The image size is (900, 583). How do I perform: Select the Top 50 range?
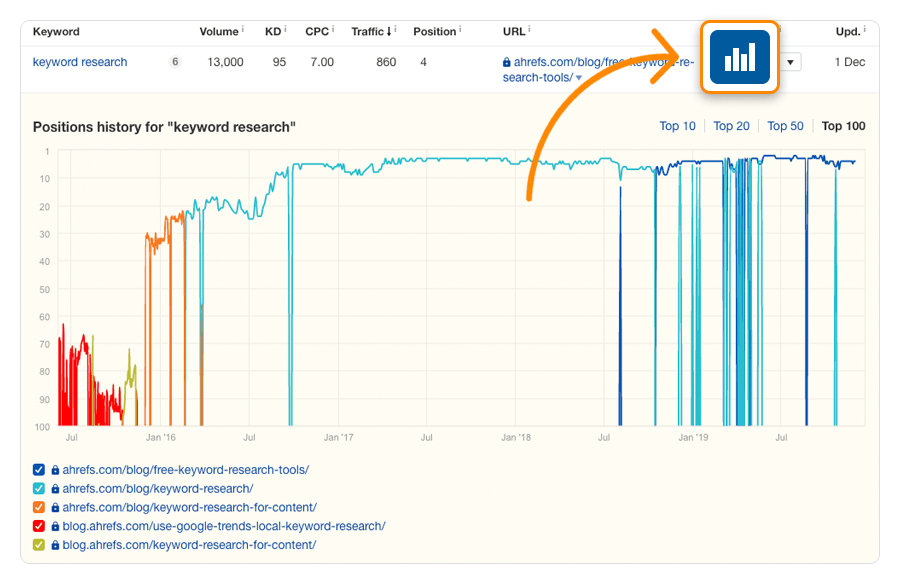[x=785, y=126]
